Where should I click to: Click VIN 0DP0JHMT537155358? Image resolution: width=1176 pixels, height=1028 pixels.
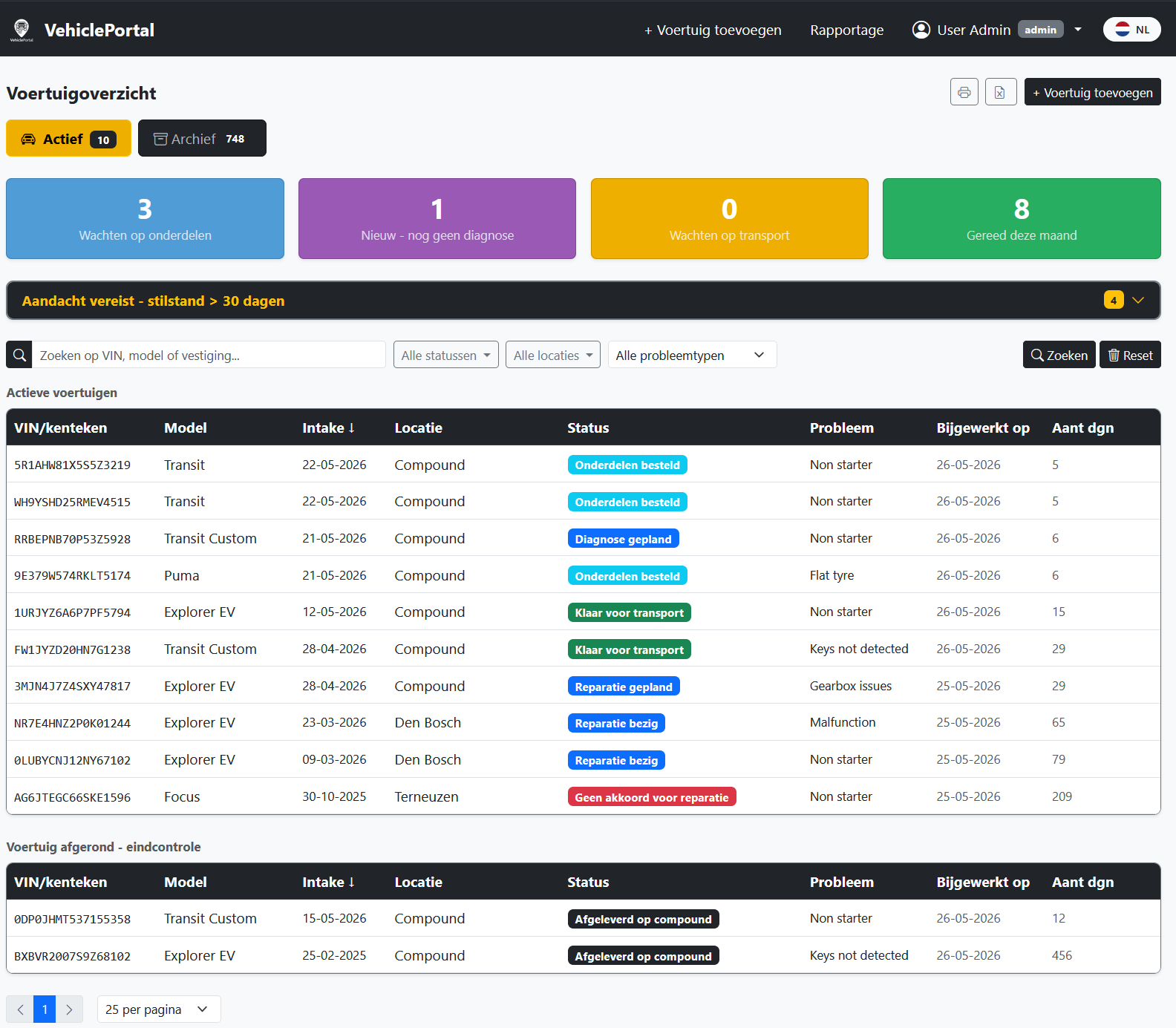(73, 920)
